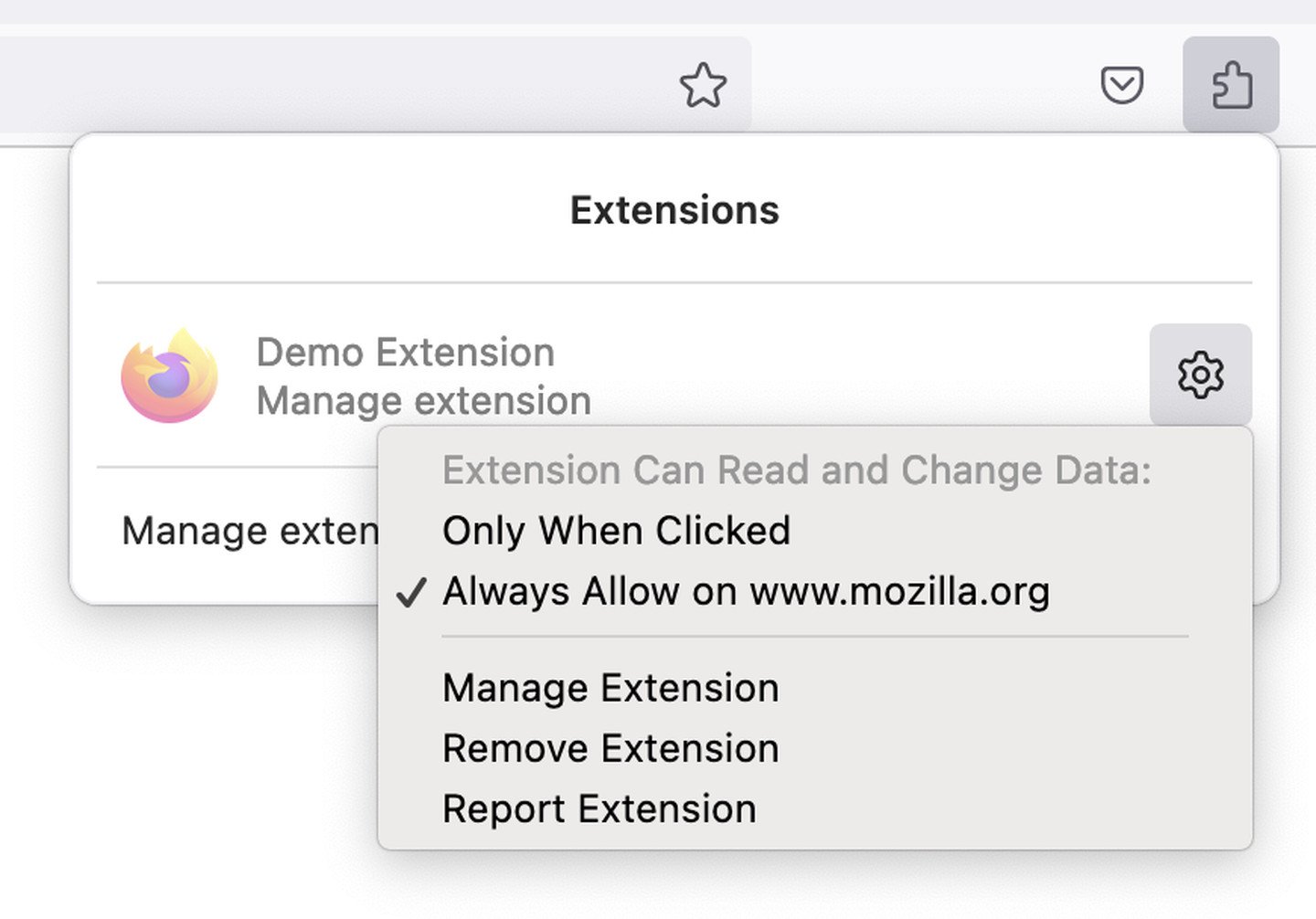1316x919 pixels.
Task: Click the Extensions panel header title
Action: pyautogui.click(x=674, y=210)
